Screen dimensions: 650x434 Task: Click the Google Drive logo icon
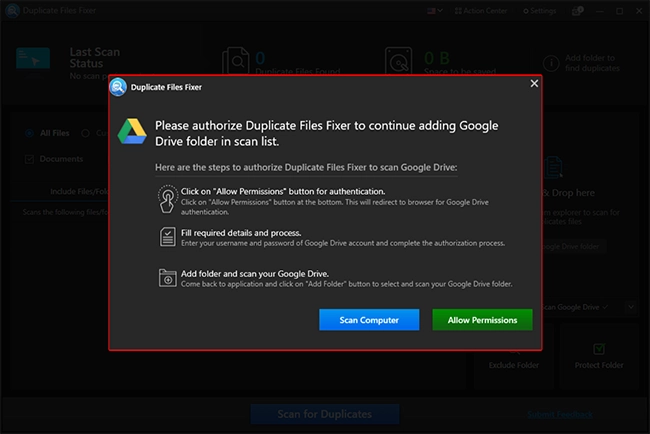132,131
